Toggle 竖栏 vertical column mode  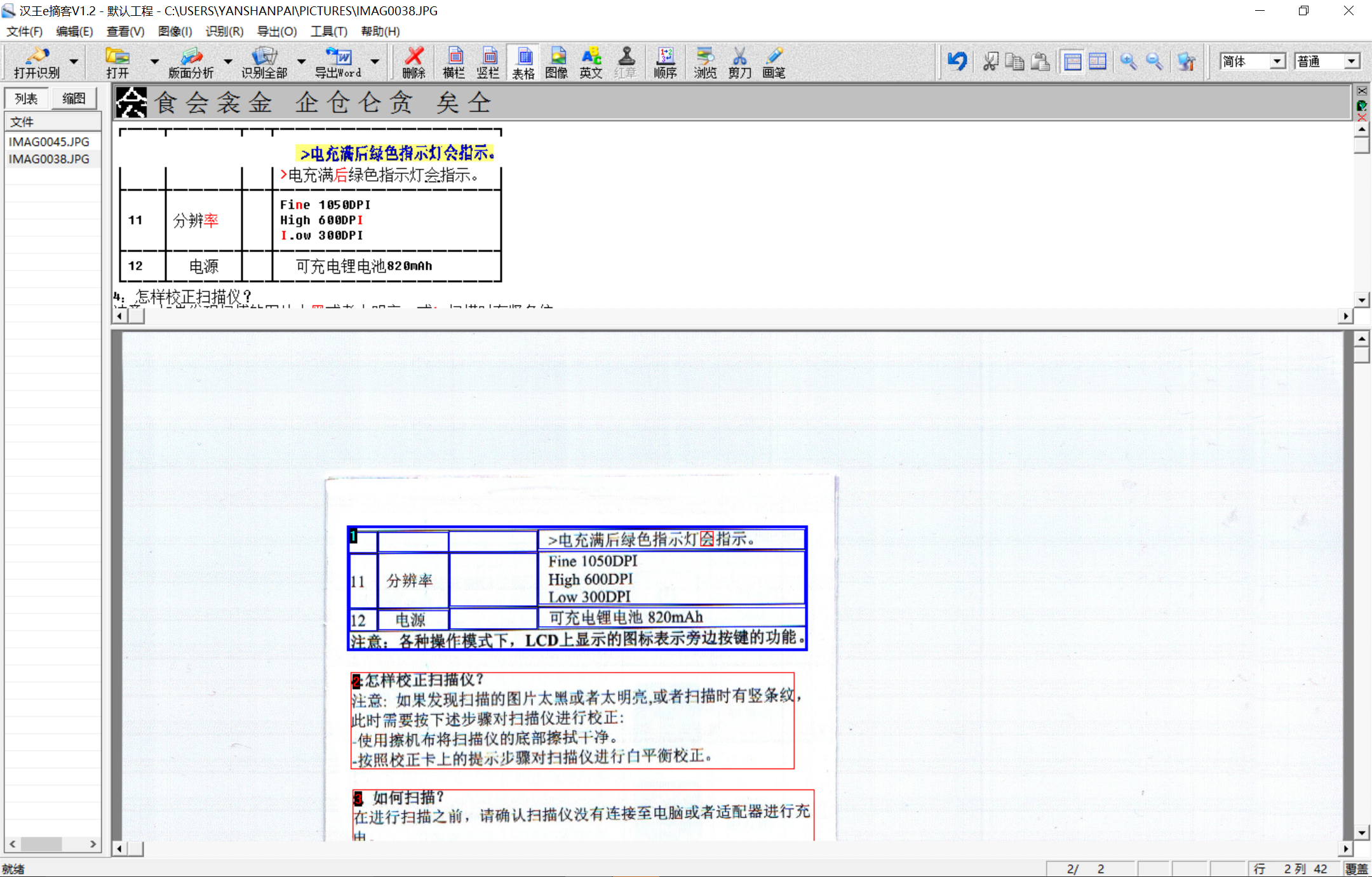(488, 62)
